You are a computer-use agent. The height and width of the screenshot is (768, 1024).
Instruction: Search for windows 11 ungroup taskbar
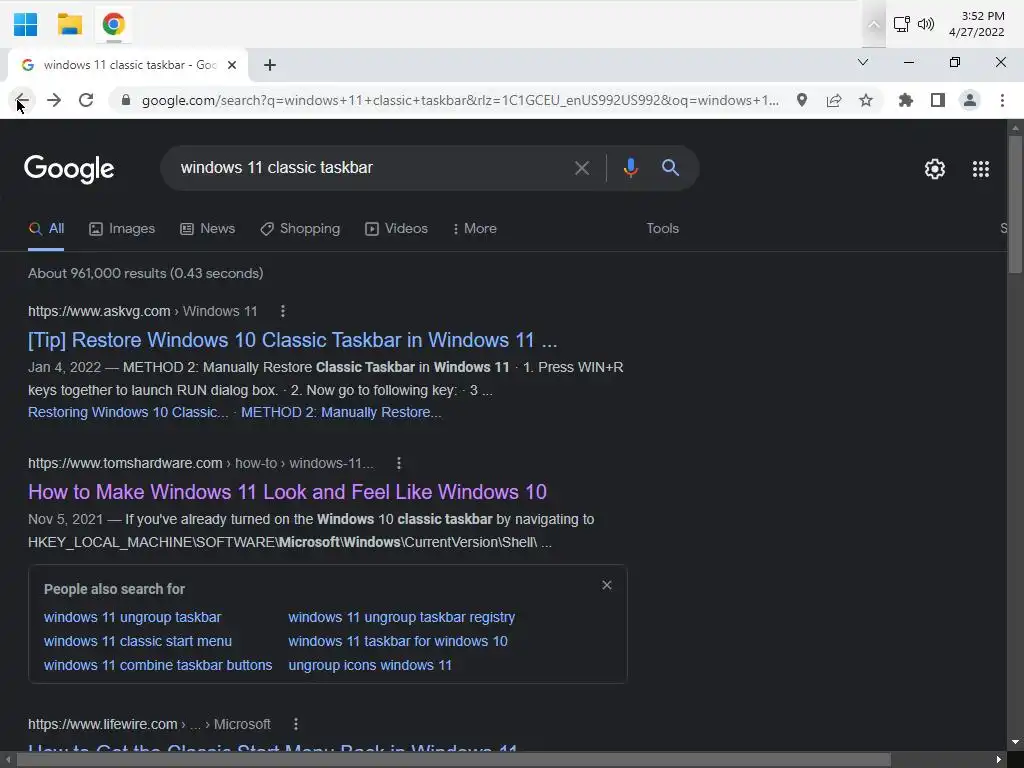[x=133, y=617]
